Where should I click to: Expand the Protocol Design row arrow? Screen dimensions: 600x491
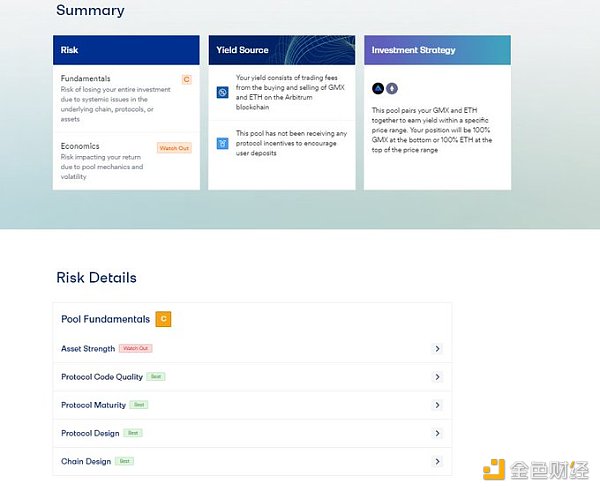click(438, 433)
